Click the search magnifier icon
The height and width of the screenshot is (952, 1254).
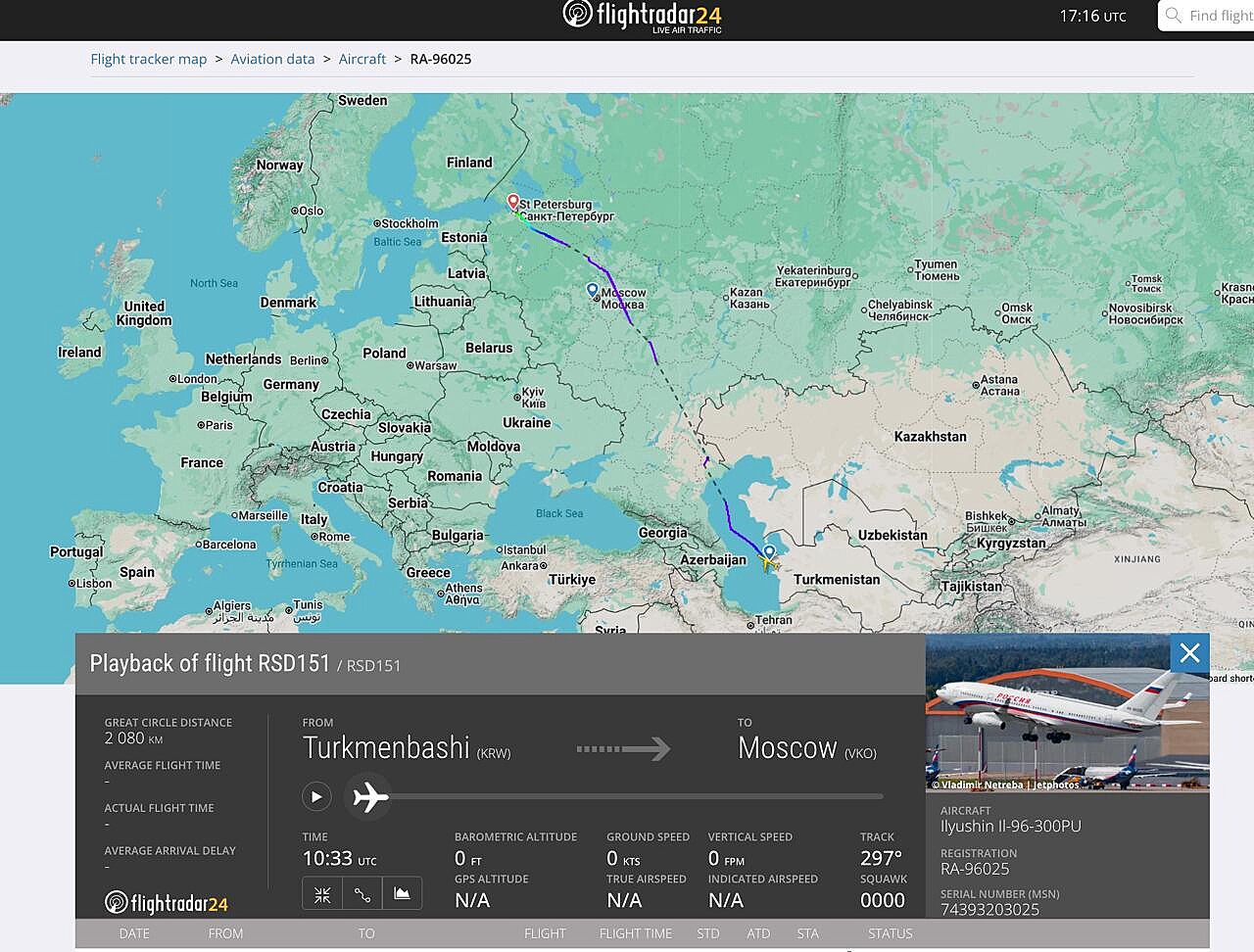(1174, 16)
